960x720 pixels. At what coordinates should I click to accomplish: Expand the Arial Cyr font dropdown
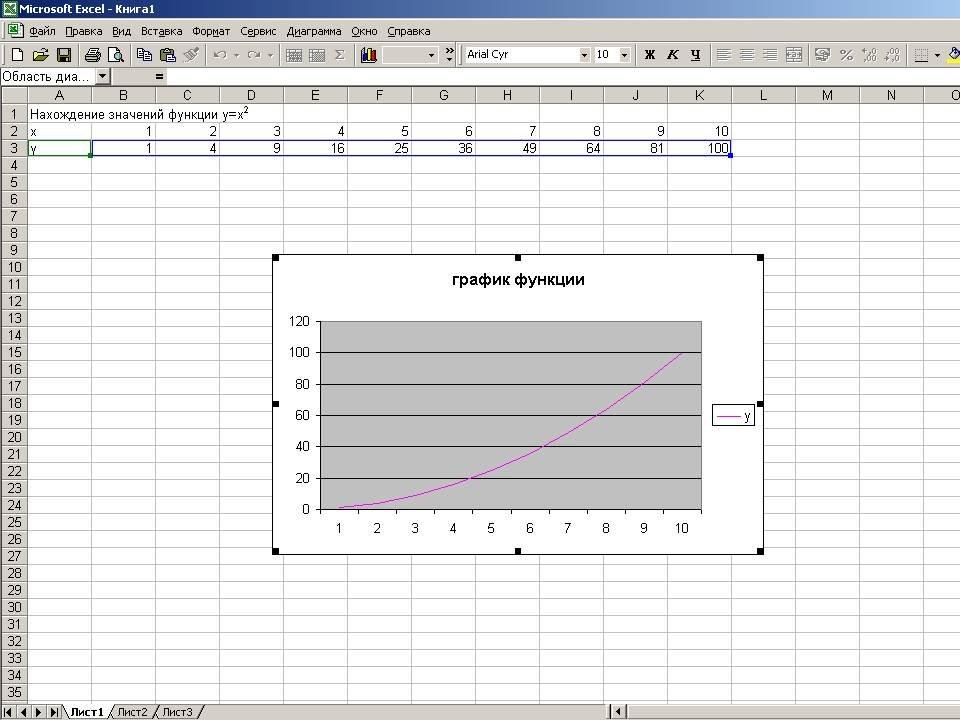tap(584, 55)
